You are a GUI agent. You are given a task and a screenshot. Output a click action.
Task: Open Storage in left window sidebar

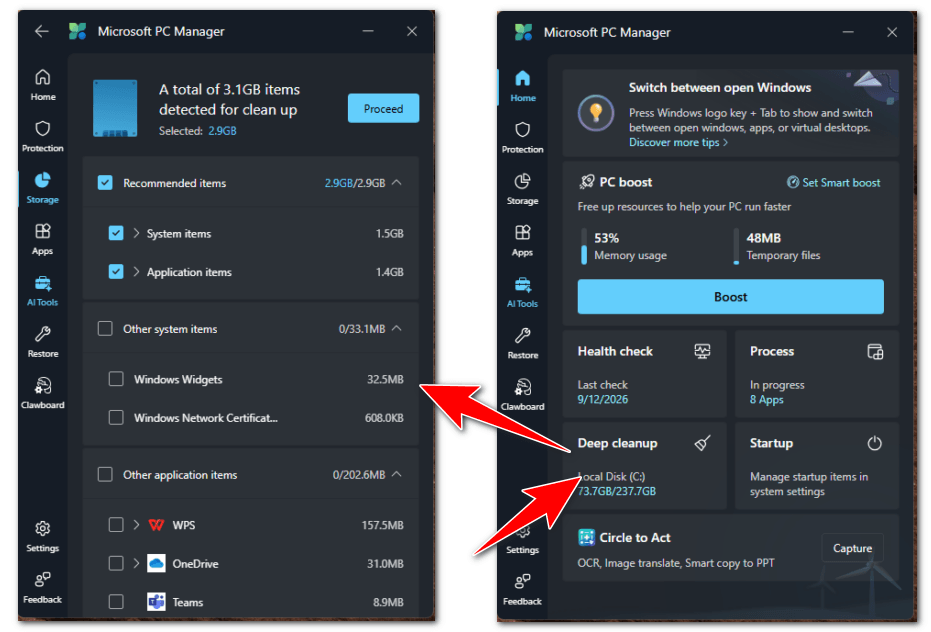[x=43, y=188]
